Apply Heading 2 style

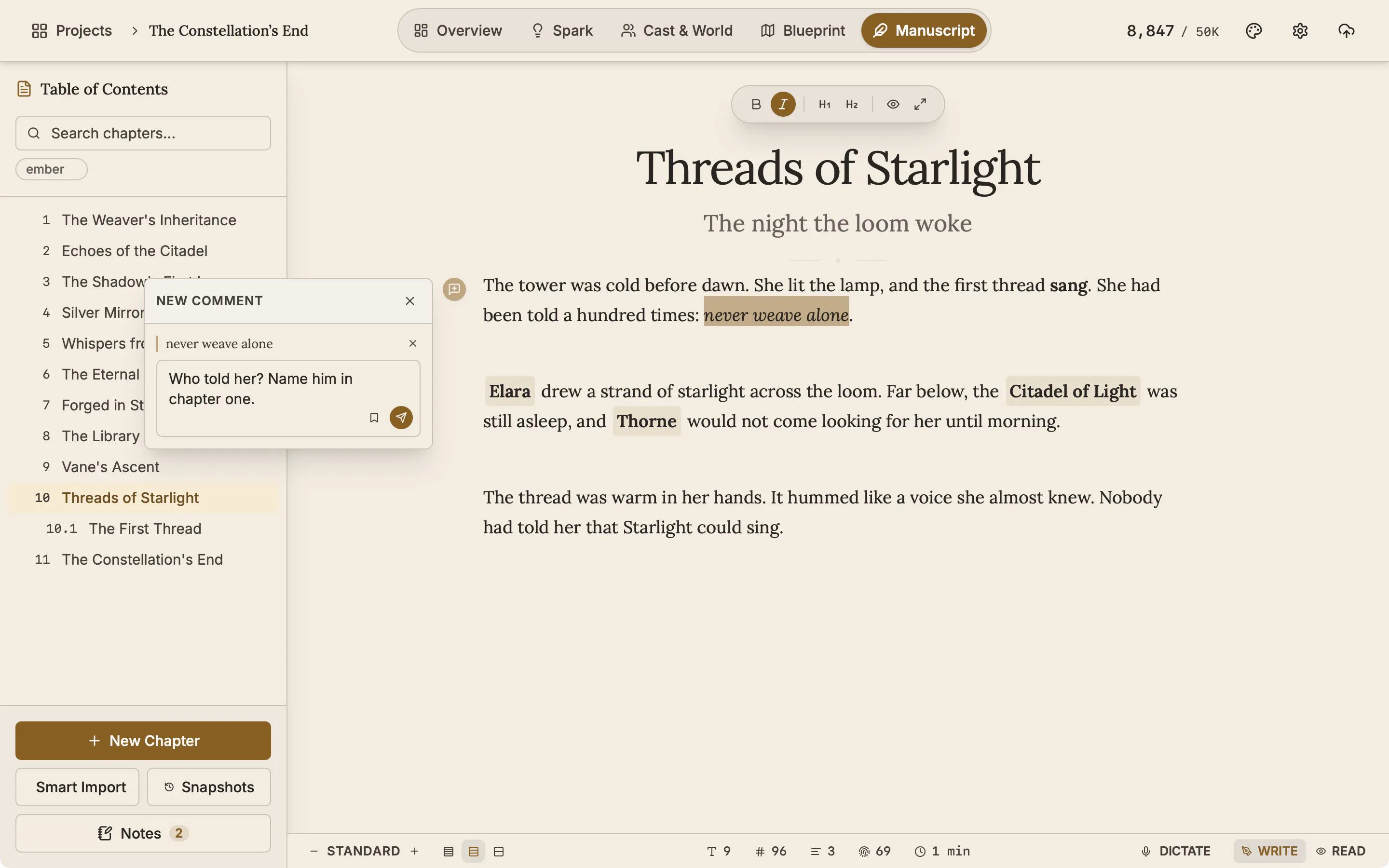point(852,104)
